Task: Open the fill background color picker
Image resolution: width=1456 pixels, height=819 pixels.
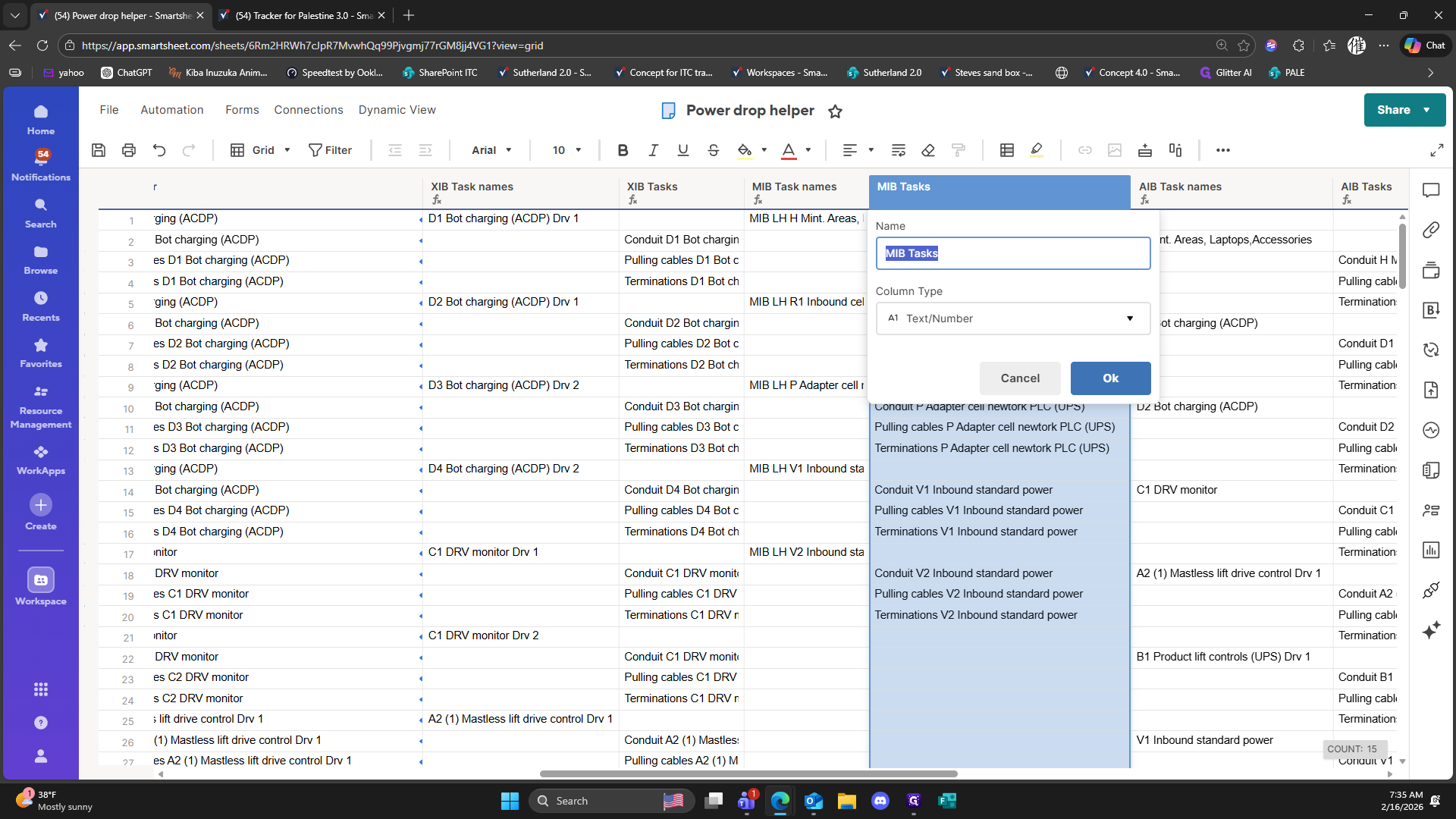Action: coord(745,150)
